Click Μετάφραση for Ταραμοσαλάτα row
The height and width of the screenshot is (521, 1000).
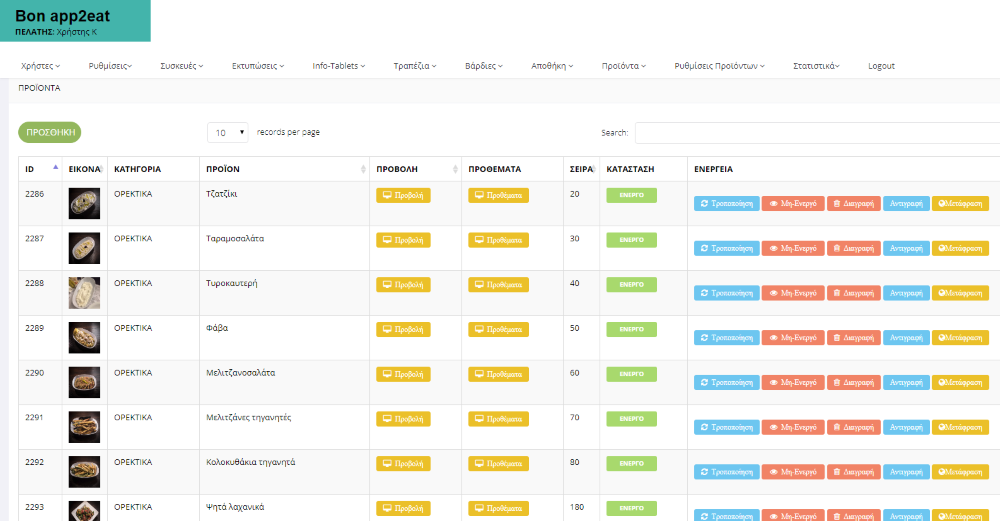[x=960, y=248]
